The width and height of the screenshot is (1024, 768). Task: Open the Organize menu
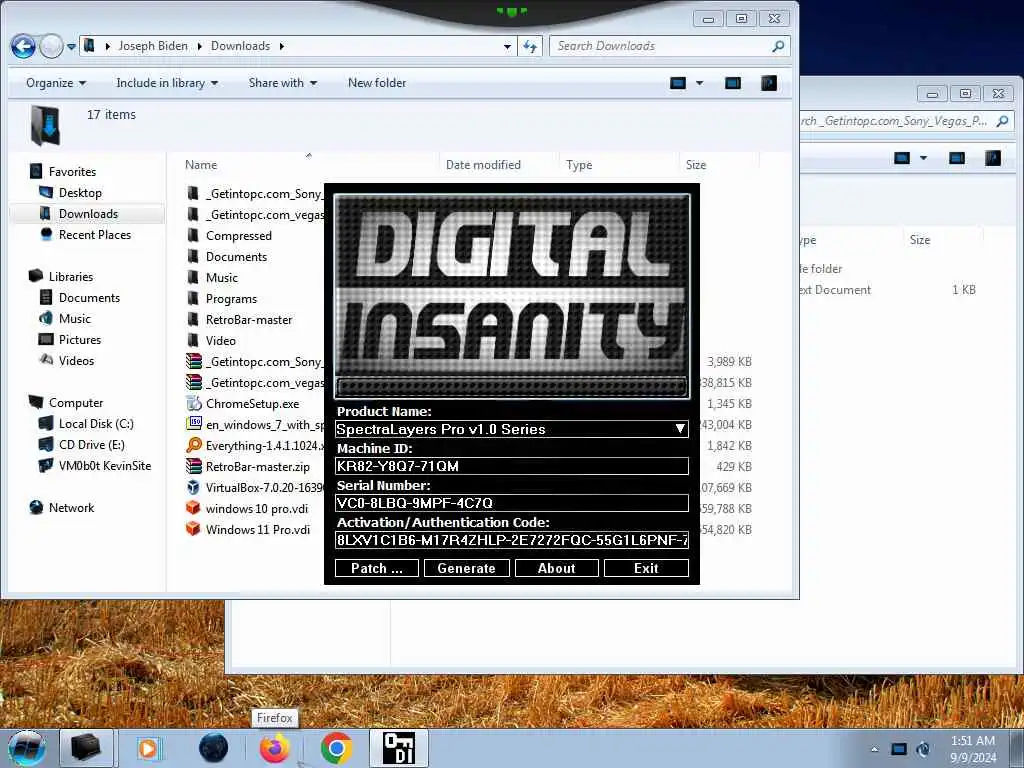56,83
